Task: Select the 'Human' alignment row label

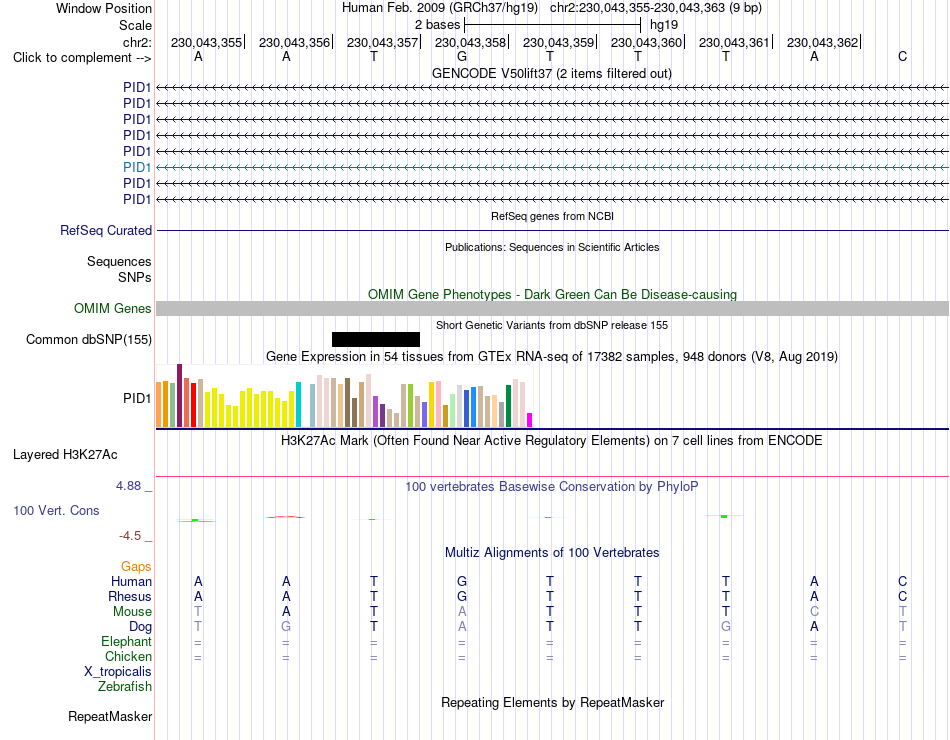Action: tap(131, 581)
